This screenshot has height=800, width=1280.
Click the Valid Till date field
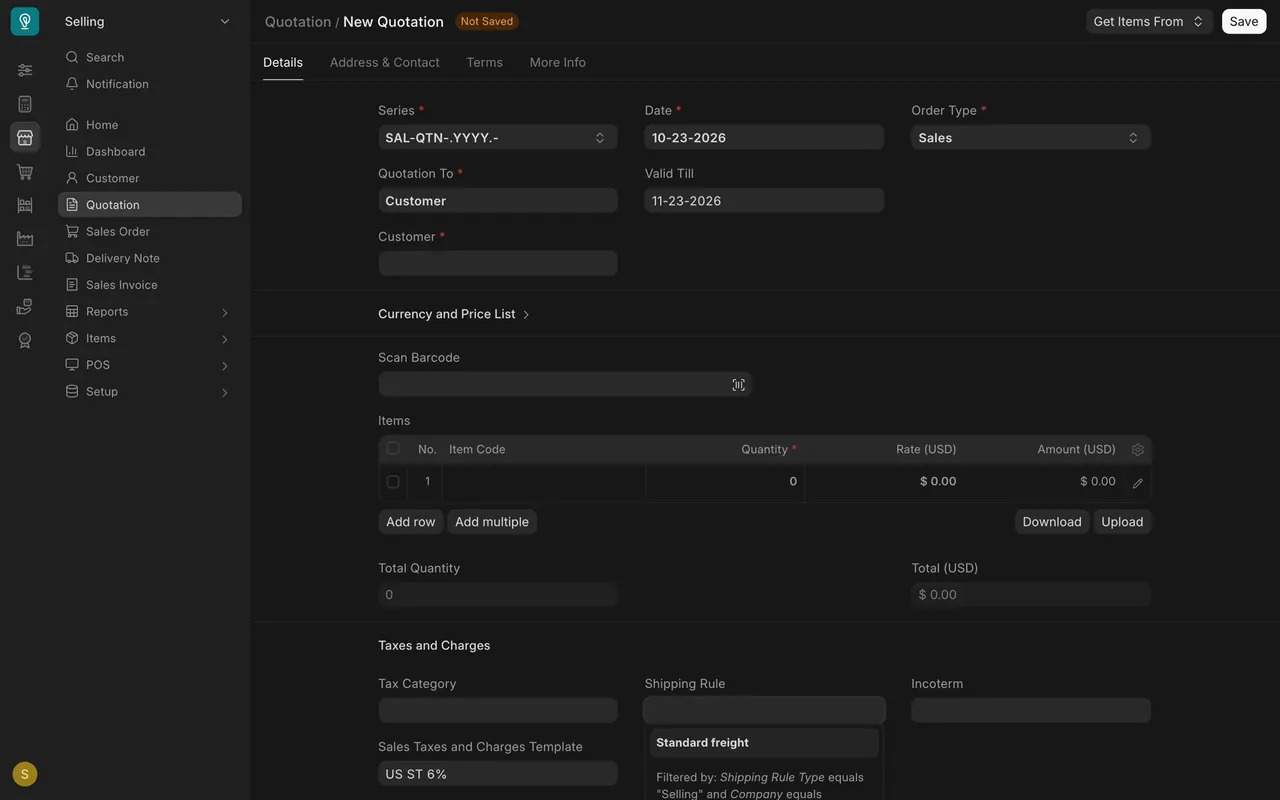pos(764,201)
